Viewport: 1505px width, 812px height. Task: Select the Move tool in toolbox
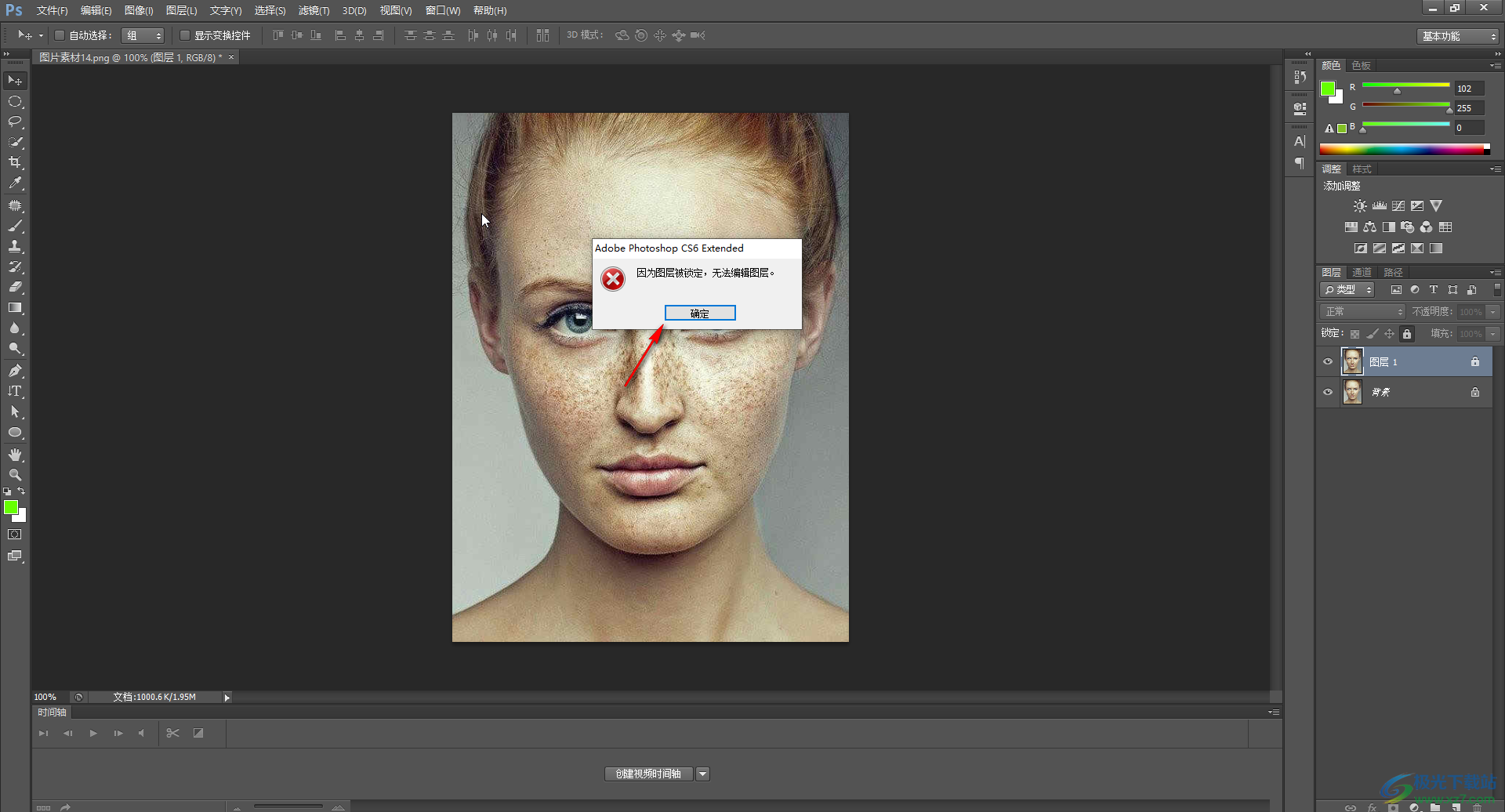tap(15, 81)
